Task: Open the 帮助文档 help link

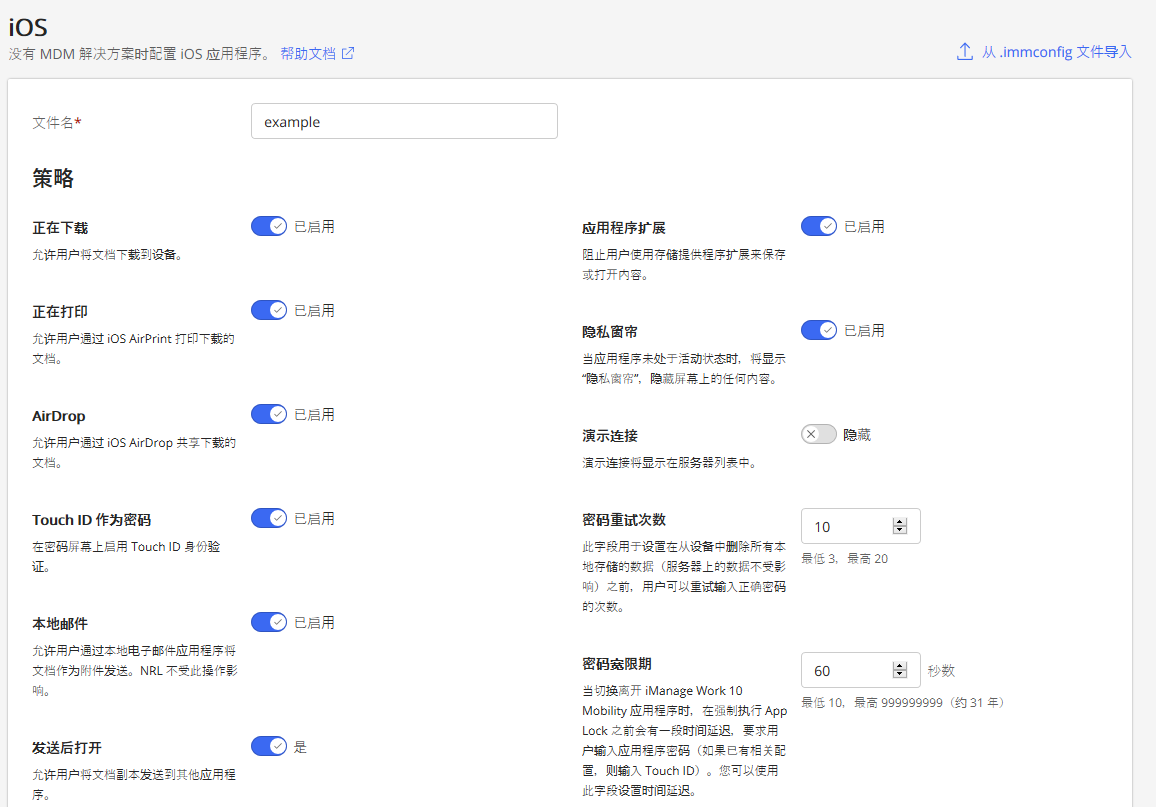Action: [308, 53]
